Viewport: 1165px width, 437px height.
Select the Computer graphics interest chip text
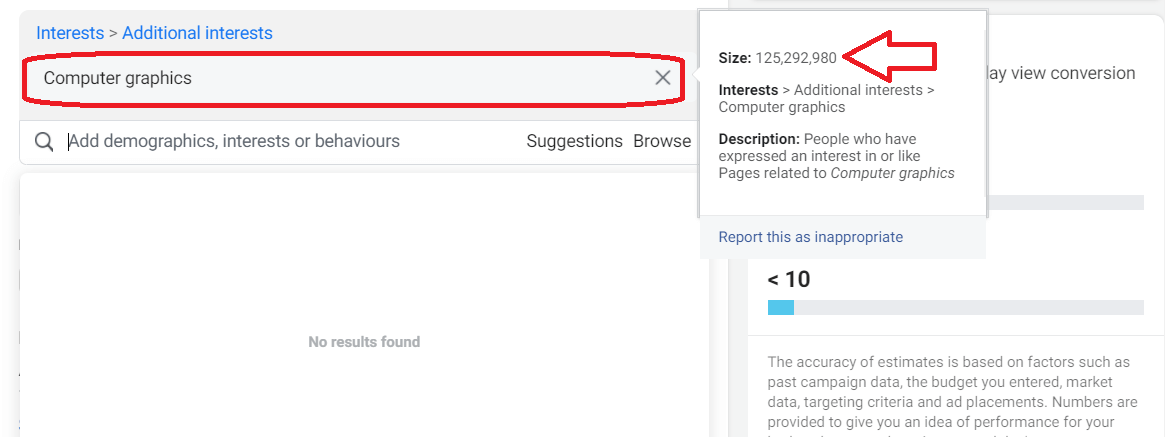(117, 78)
